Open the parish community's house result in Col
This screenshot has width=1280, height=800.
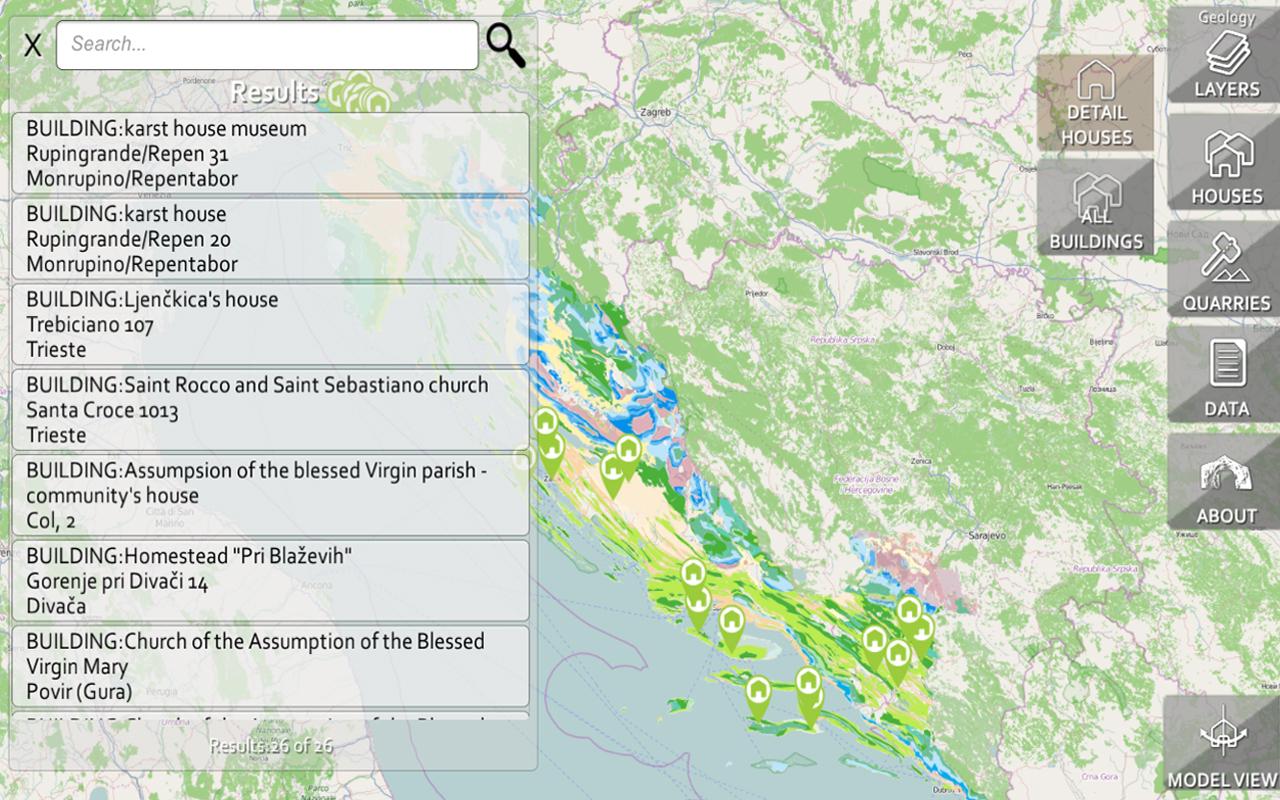click(270, 495)
